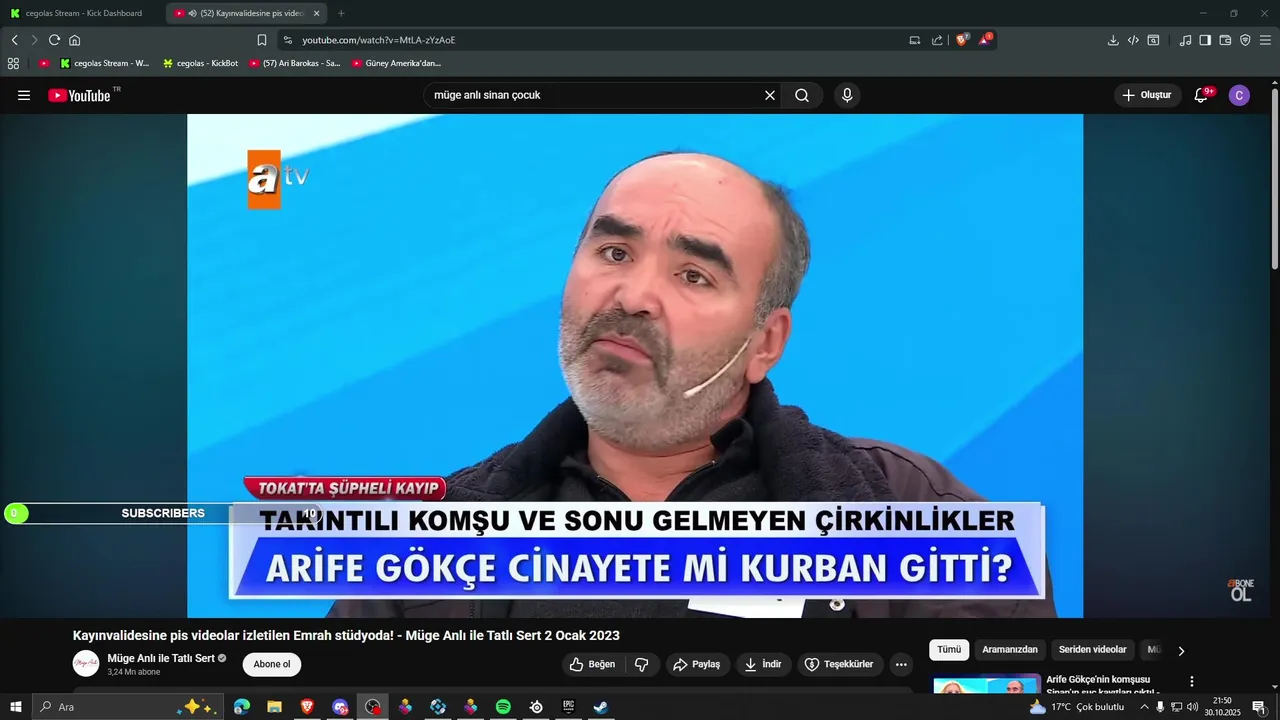Reload the current page

54,40
